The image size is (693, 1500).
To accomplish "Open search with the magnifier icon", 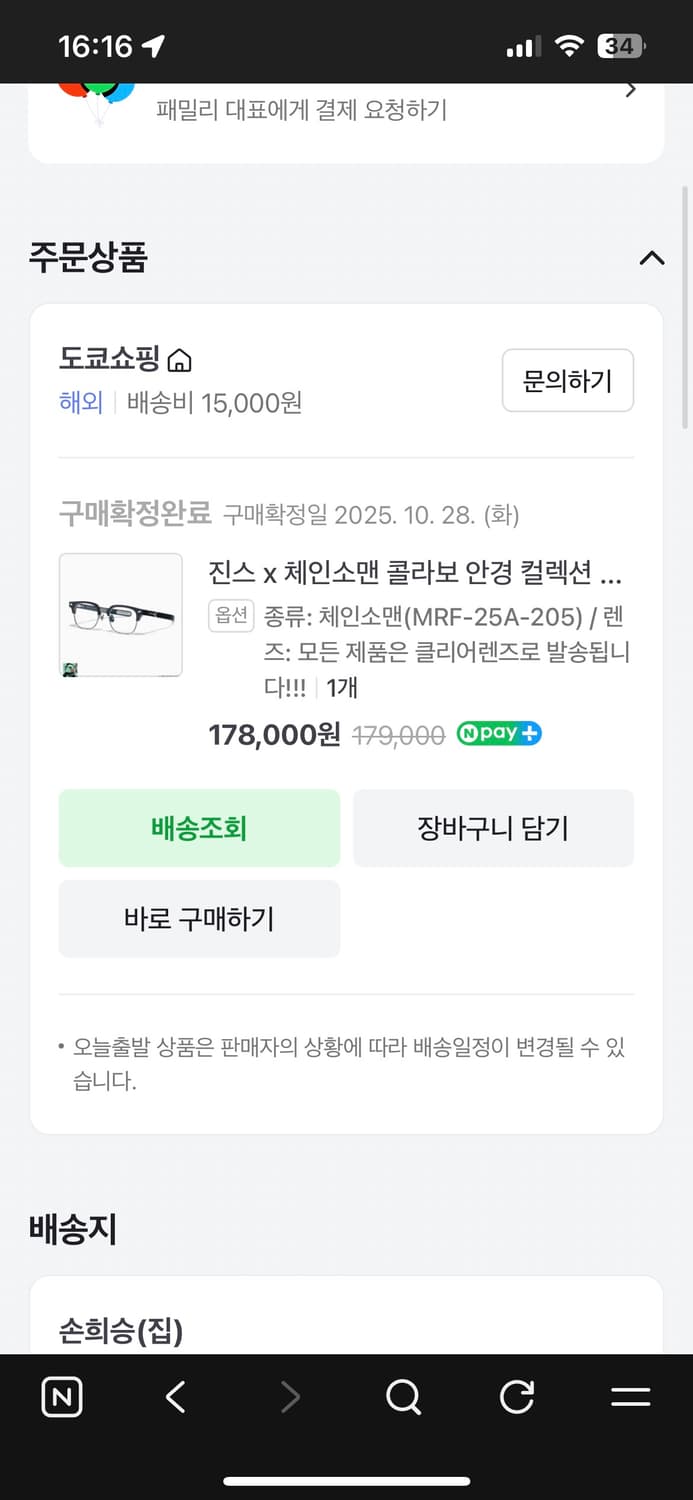I will pos(402,1397).
